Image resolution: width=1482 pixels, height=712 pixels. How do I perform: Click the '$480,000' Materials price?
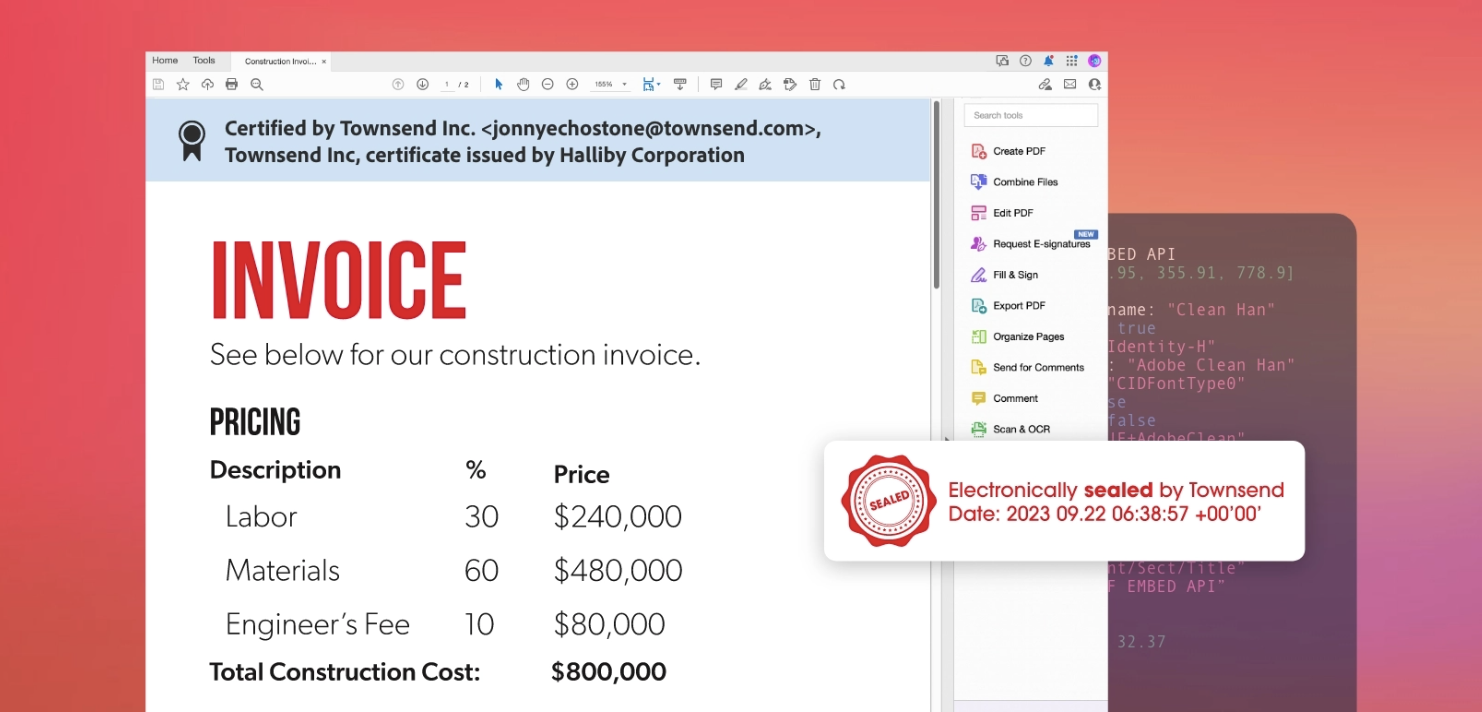pos(618,571)
